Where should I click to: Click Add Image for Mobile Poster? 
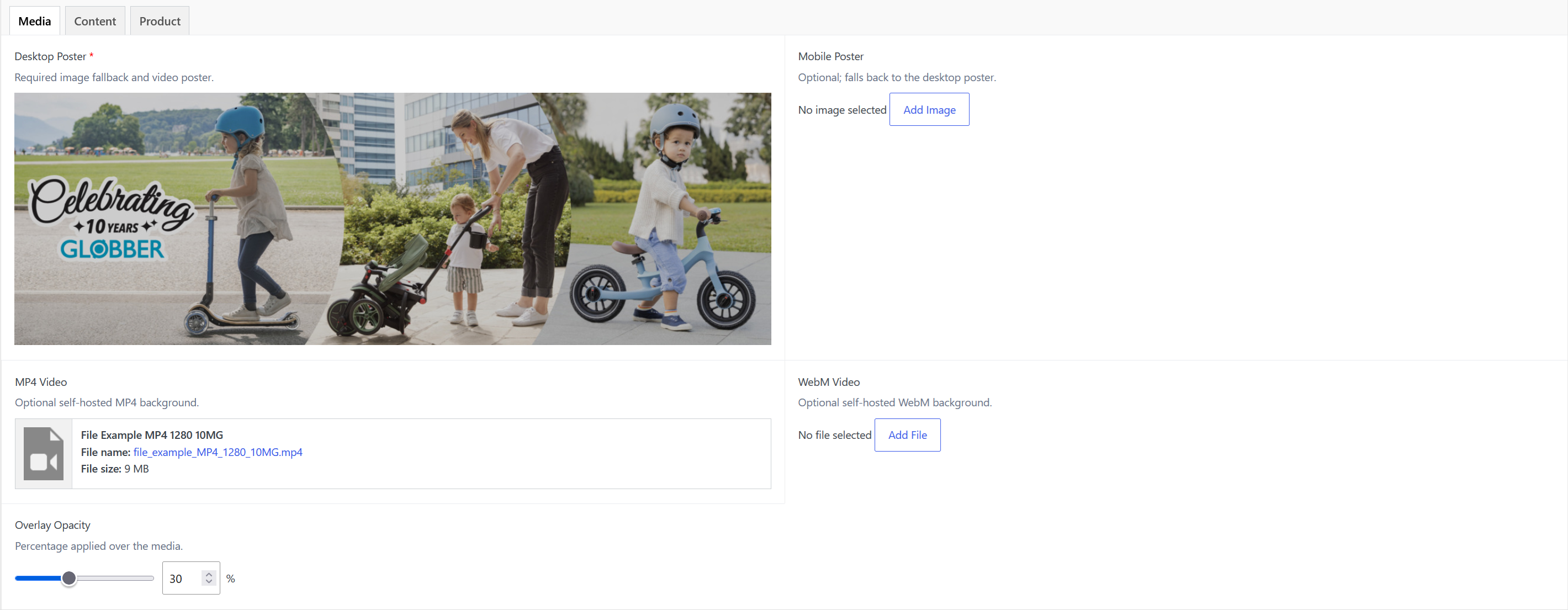[929, 110]
